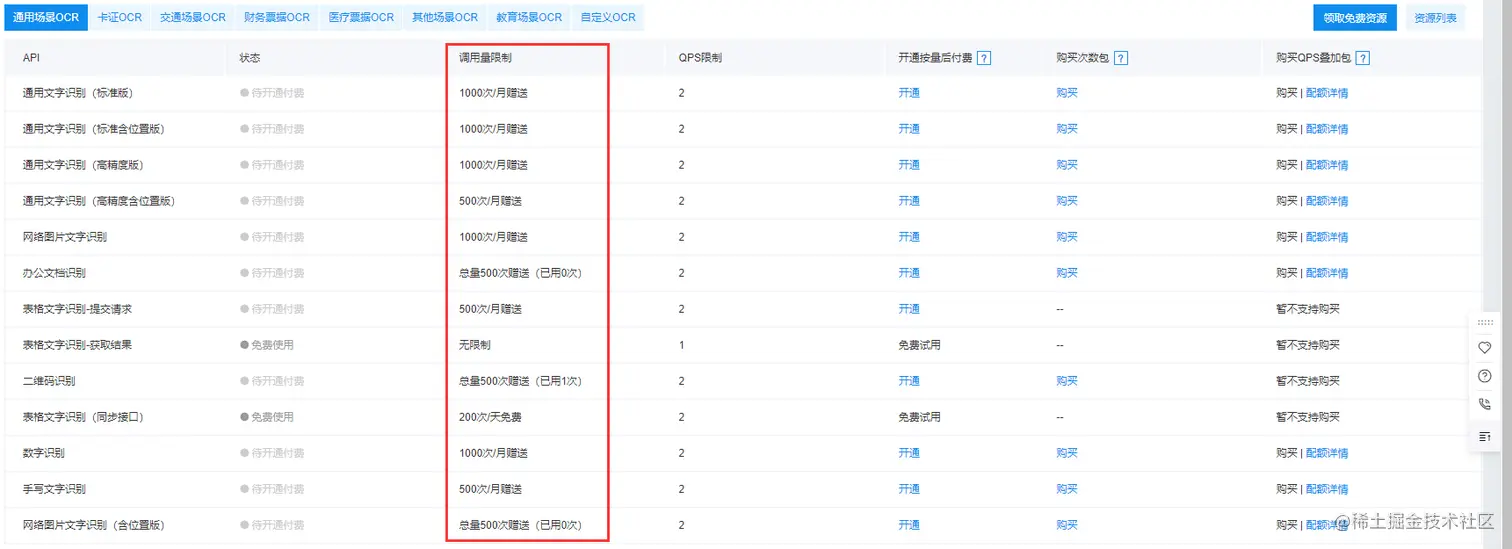
Task: Open the 自定义OCR tab
Action: click(x=608, y=18)
